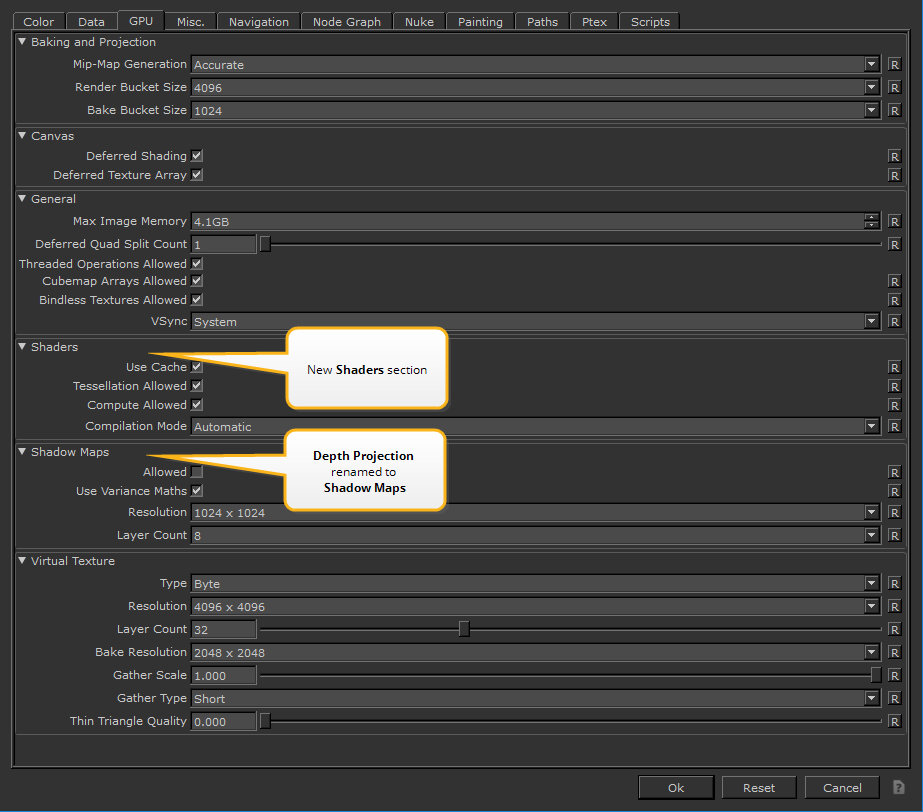Screen dimensions: 923x812
Task: Reset Gather Type using R button
Action: tap(895, 699)
